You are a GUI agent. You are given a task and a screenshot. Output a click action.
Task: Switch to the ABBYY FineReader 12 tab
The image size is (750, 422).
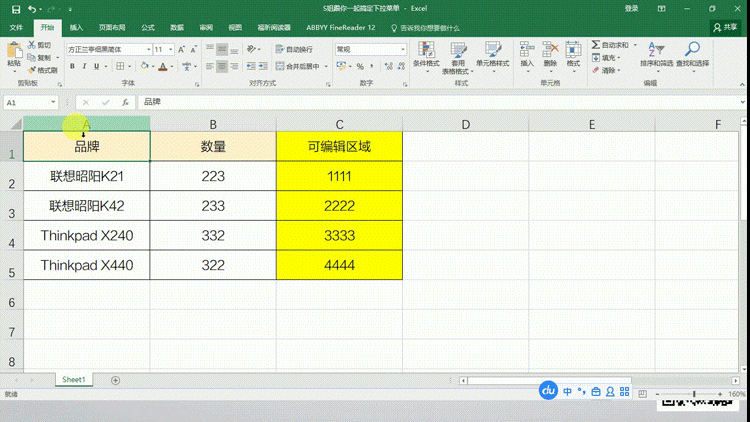(341, 28)
